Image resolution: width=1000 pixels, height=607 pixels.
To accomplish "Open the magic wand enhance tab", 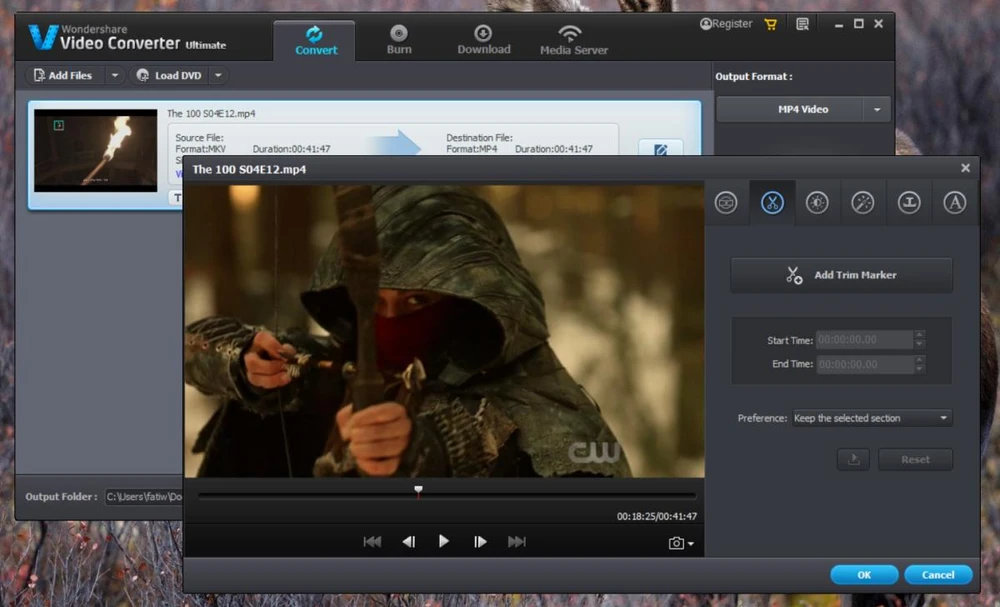I will point(863,203).
